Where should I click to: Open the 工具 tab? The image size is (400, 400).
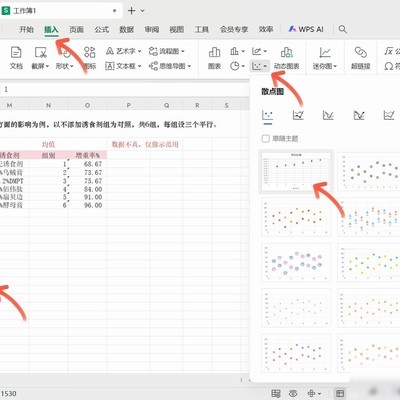[x=202, y=29]
